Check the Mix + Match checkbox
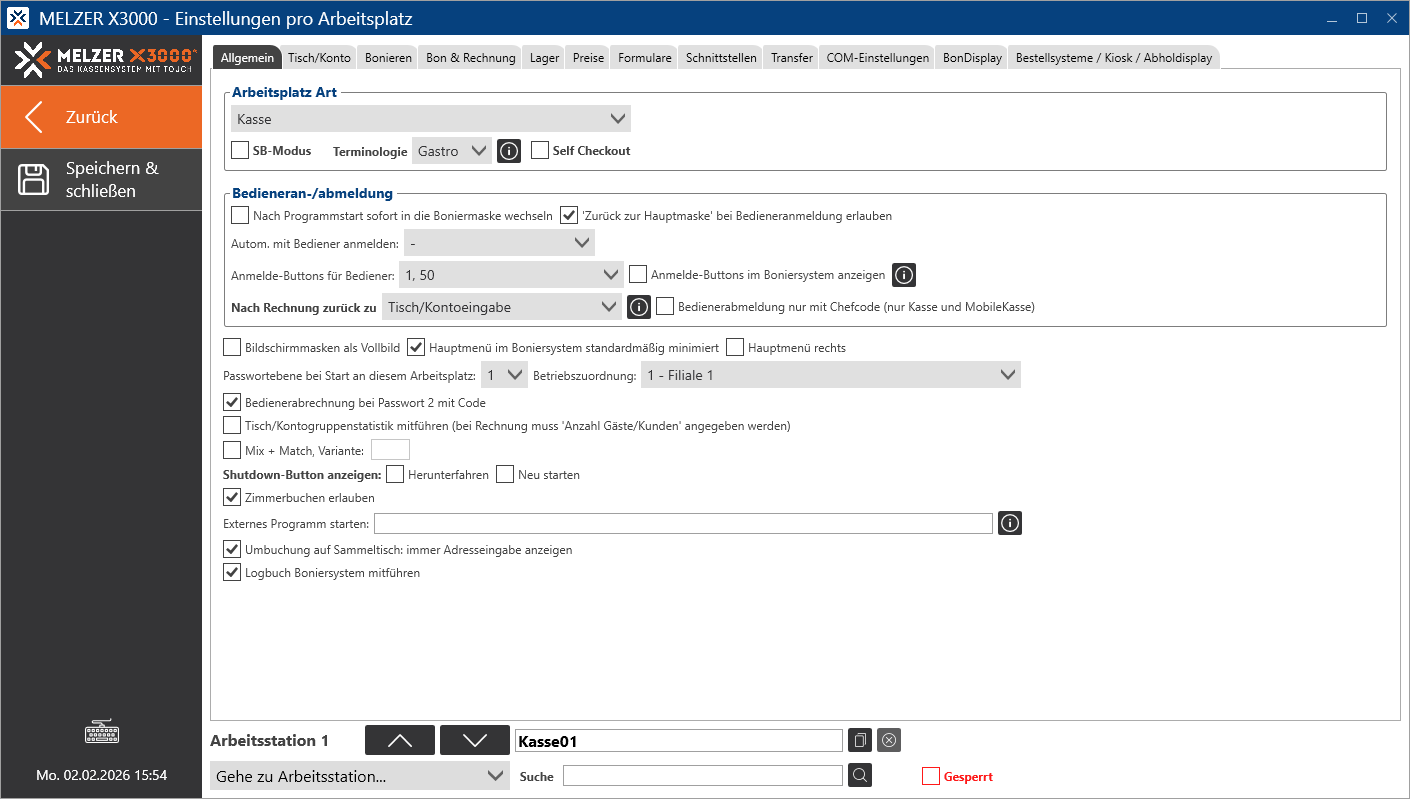Screen dimensions: 1410x799 pyautogui.click(x=232, y=451)
